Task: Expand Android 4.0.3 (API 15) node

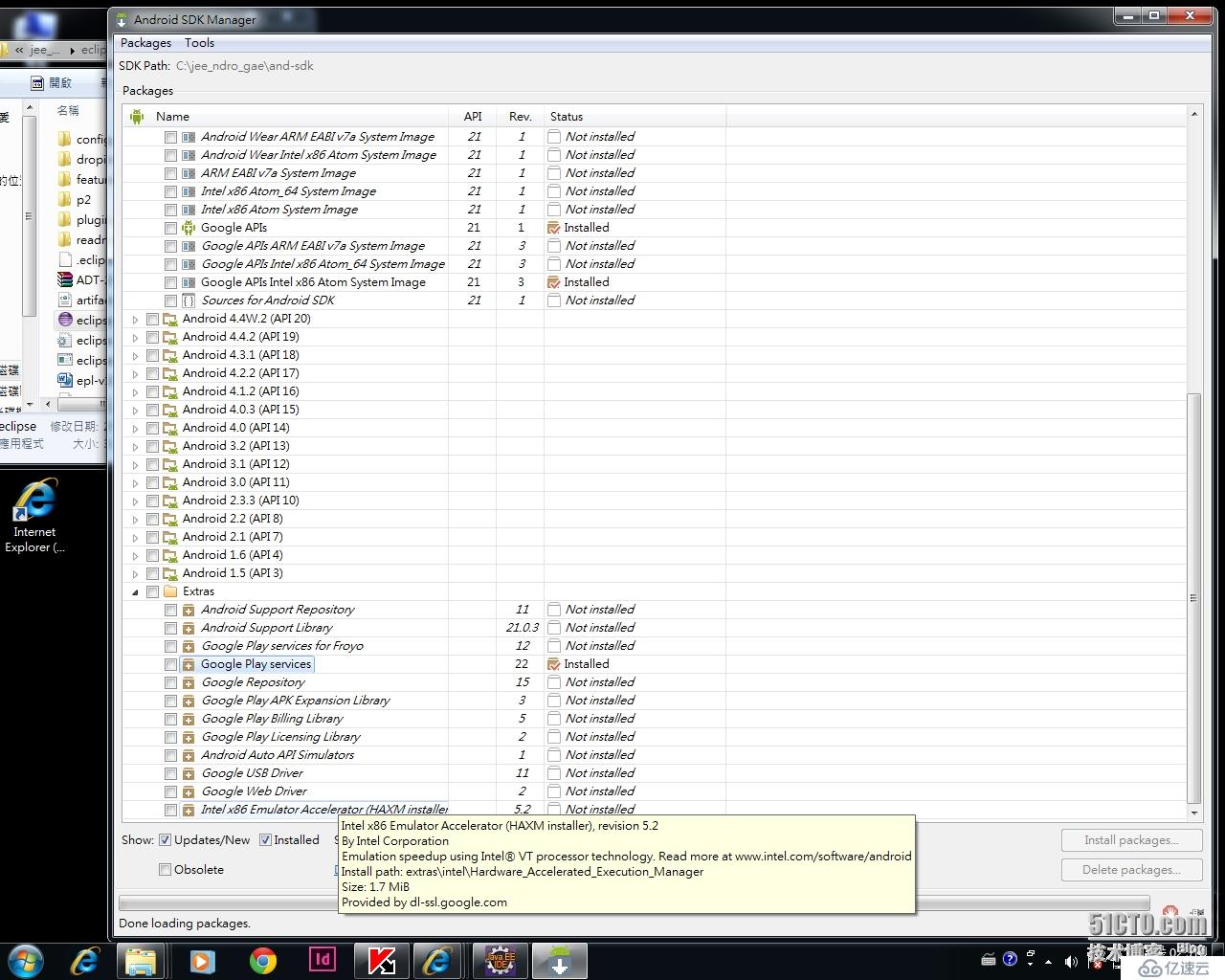Action: click(135, 411)
